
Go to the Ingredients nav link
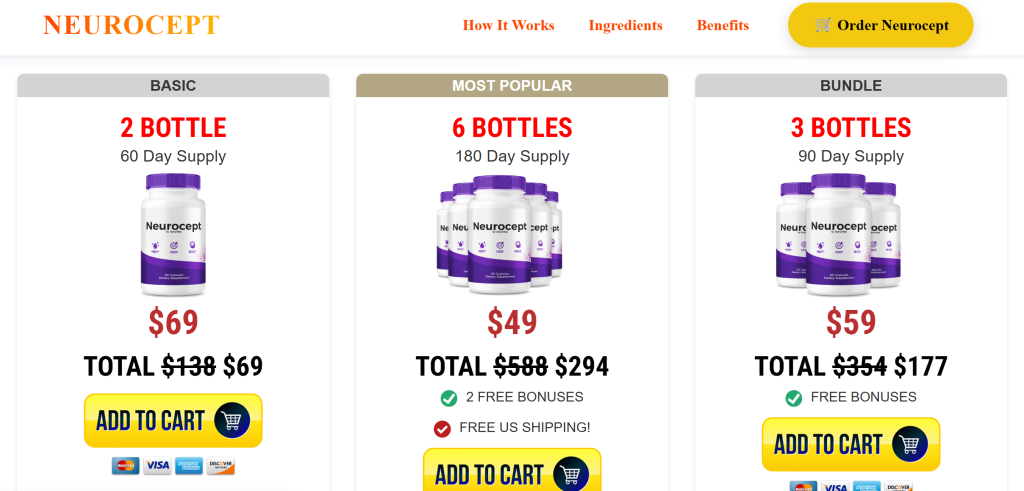click(625, 25)
